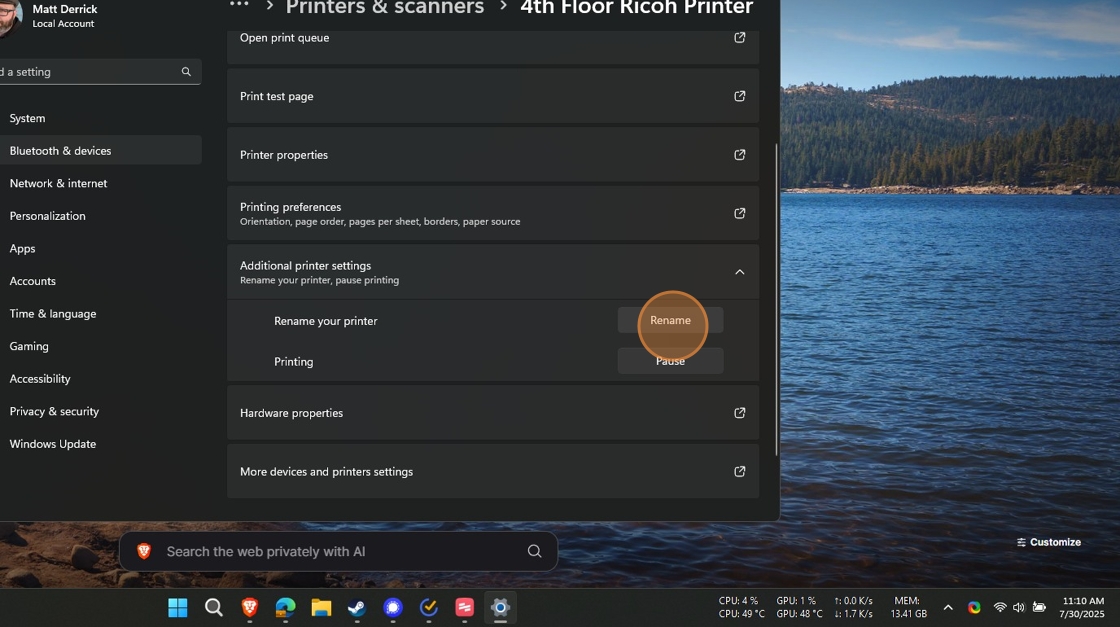This screenshot has height=627, width=1120.
Task: Click the colorful tray icon beside hidden-icons arrow
Action: 974,608
